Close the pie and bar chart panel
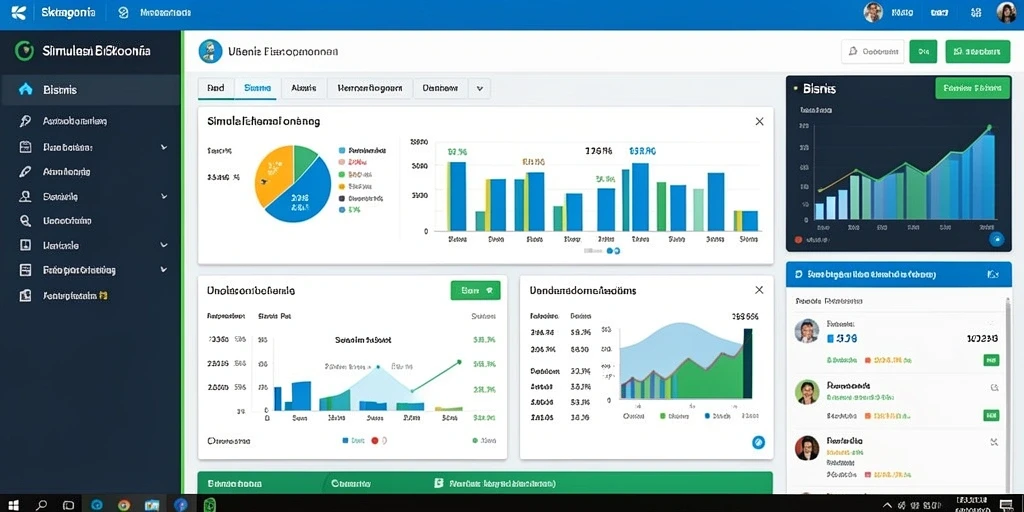The image size is (1024, 512). (x=759, y=121)
